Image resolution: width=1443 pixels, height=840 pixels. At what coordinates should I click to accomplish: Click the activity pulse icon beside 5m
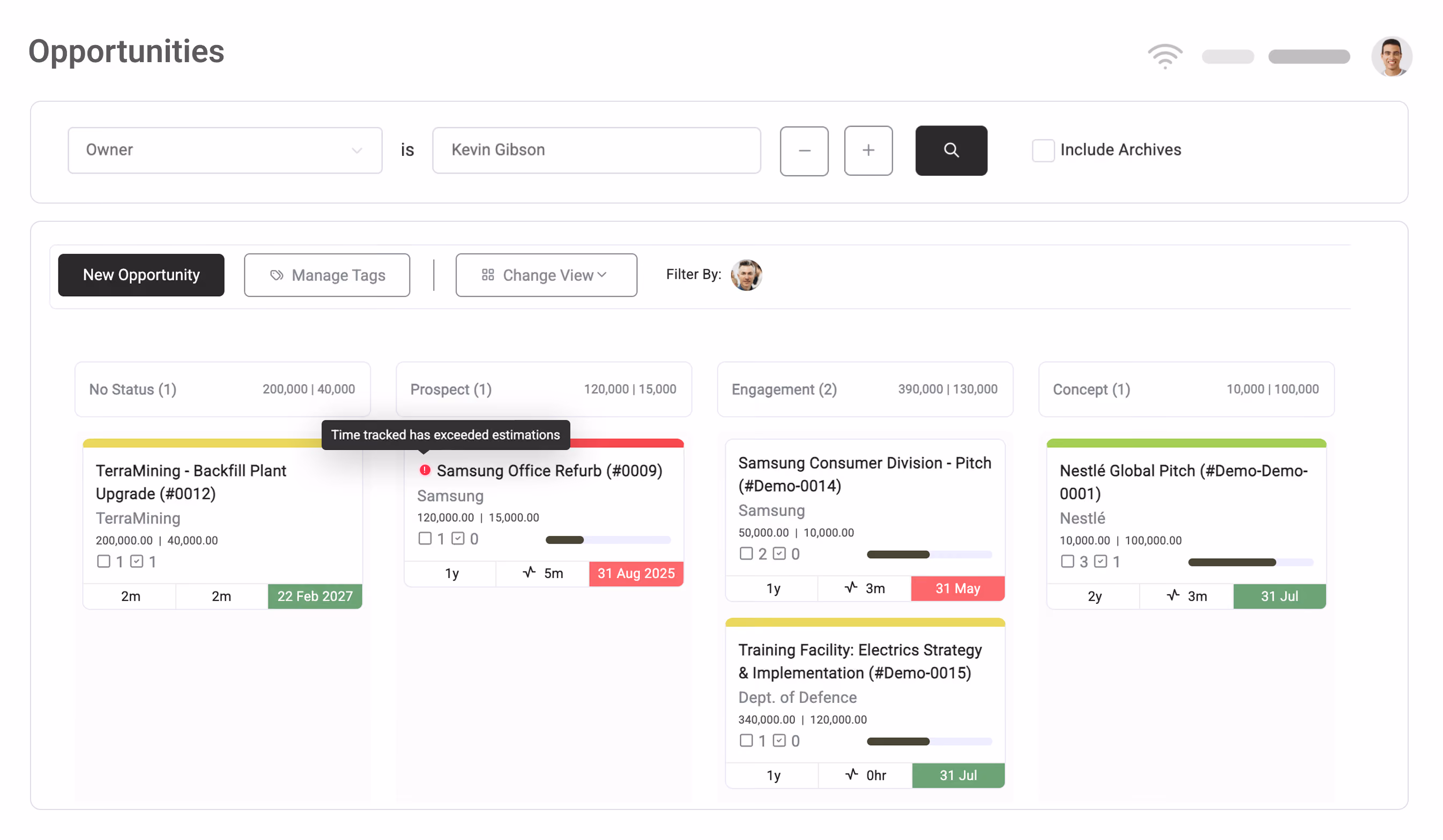point(529,572)
